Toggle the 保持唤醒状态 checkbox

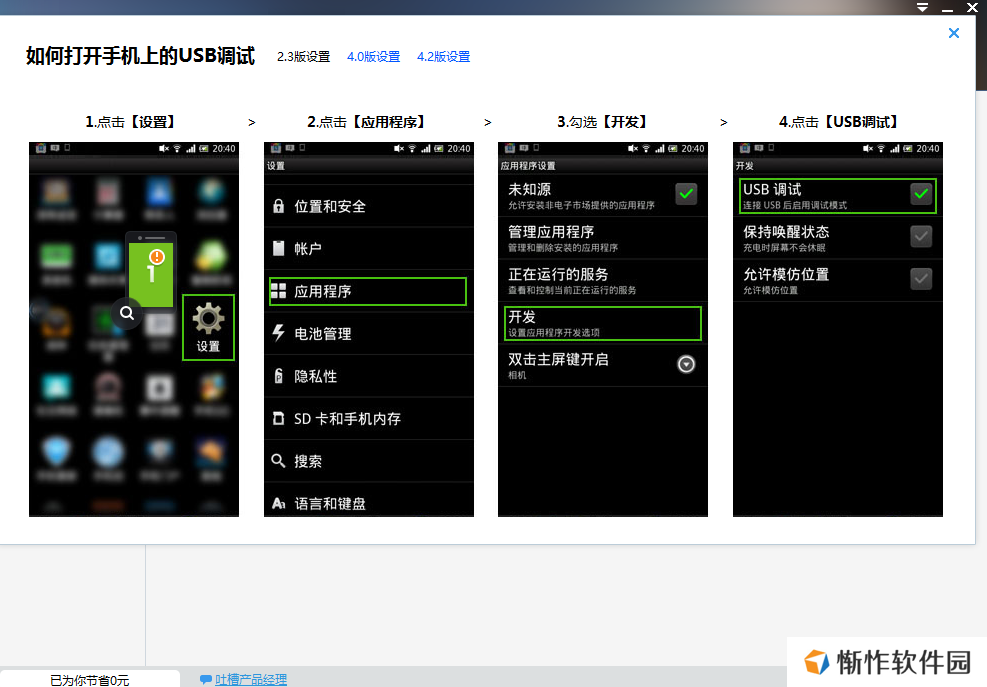(x=921, y=236)
